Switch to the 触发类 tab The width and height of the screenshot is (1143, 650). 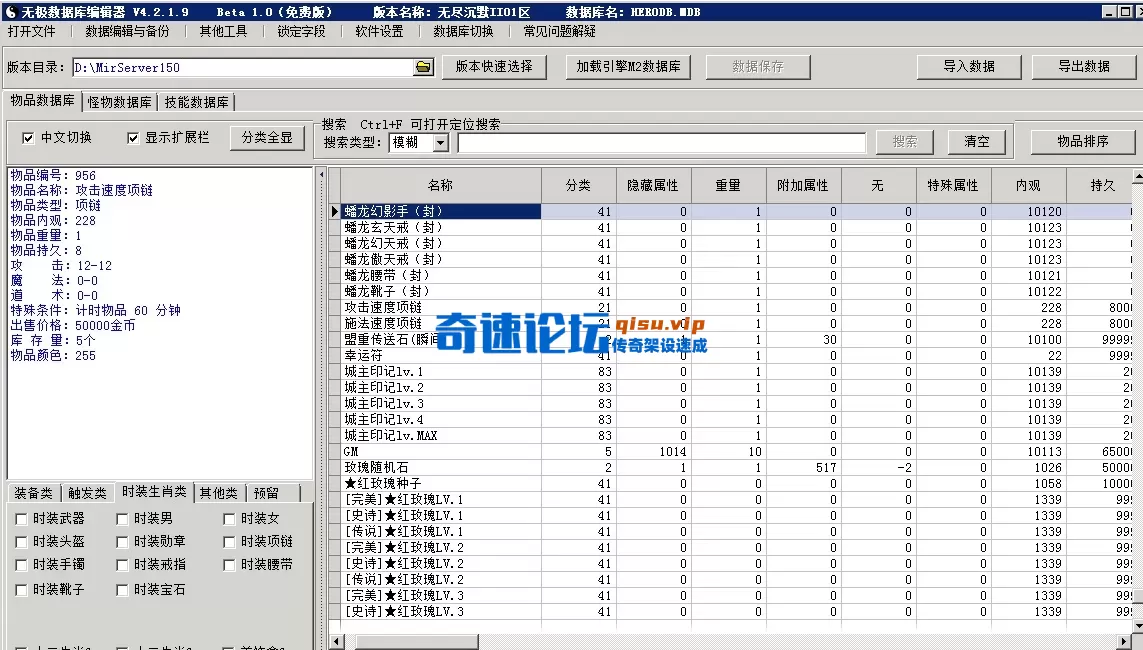click(x=87, y=493)
